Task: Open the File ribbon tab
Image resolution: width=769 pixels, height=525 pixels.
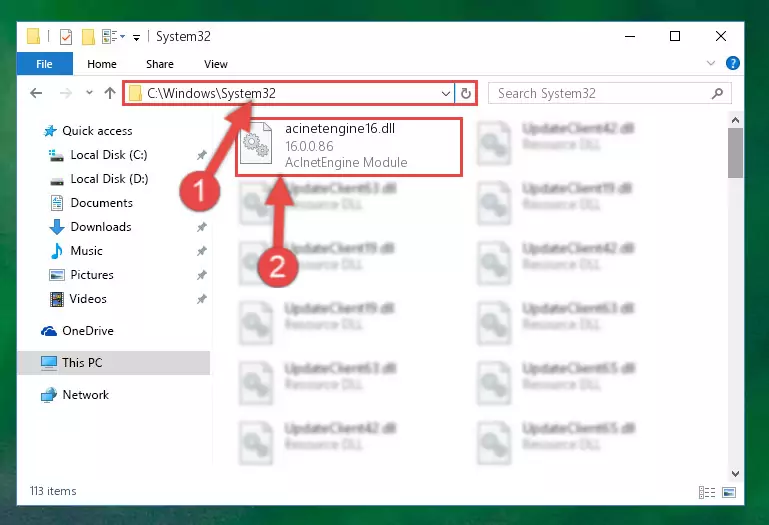Action: pyautogui.click(x=45, y=64)
